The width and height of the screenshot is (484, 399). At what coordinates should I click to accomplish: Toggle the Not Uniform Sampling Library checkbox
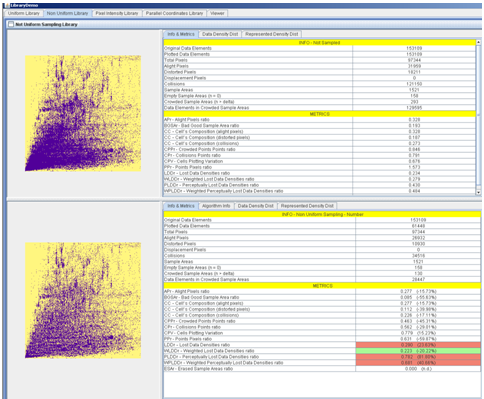(11, 24)
